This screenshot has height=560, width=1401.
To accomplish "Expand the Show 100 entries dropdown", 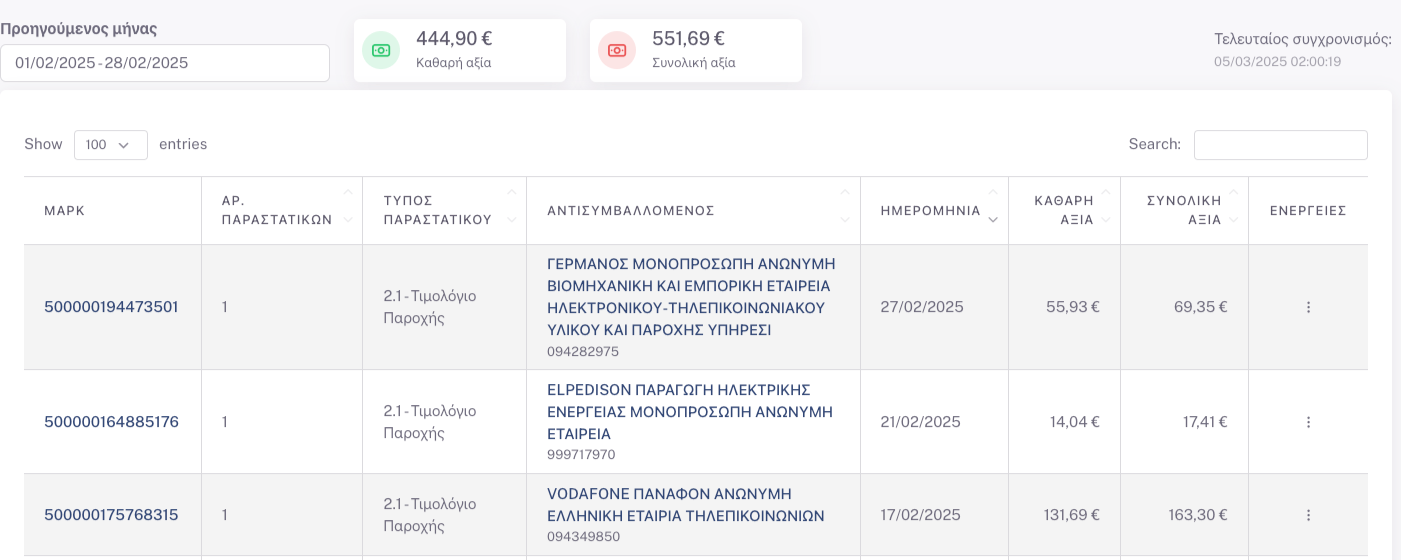I will click(110, 145).
